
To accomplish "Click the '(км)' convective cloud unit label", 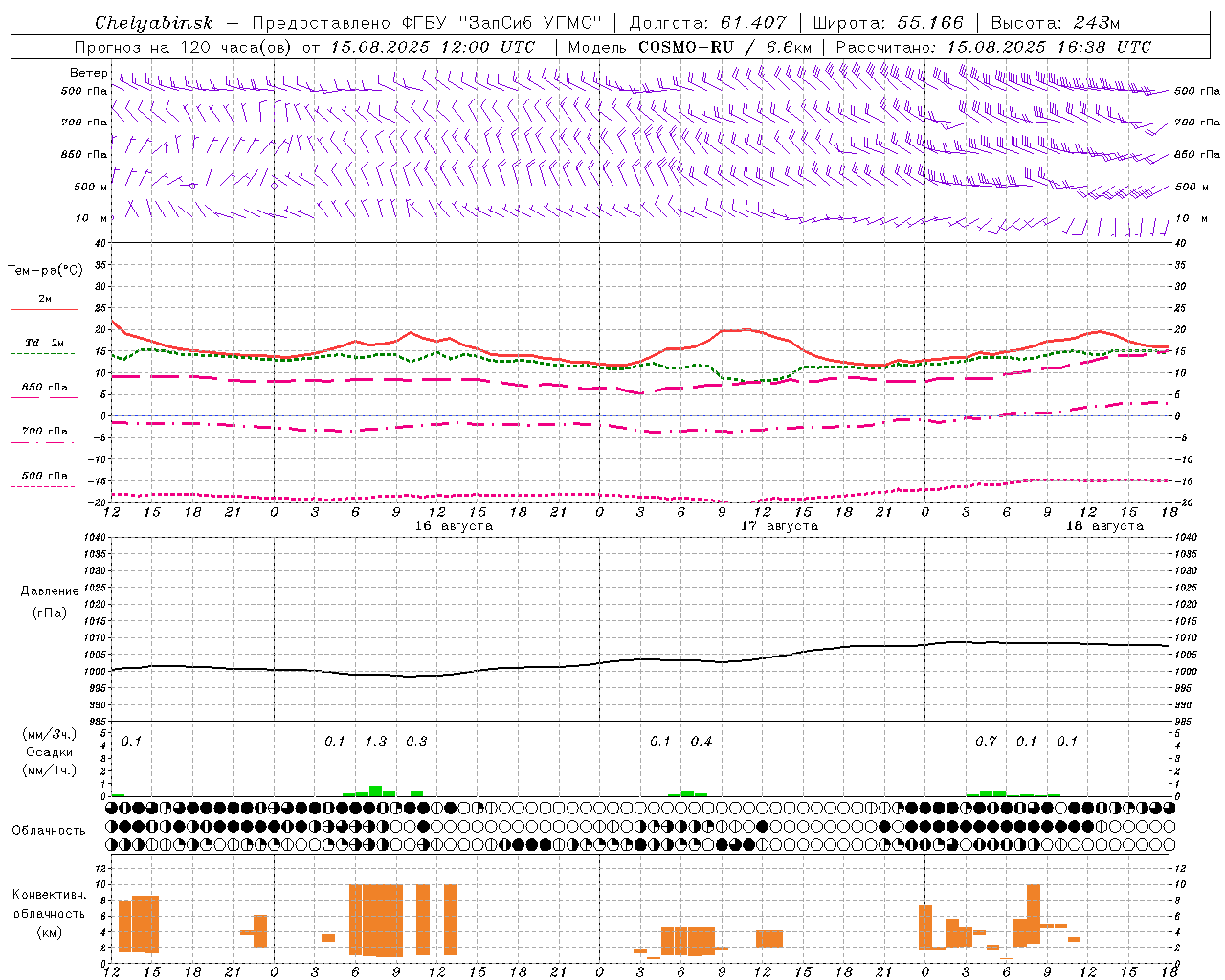I will click(x=50, y=932).
